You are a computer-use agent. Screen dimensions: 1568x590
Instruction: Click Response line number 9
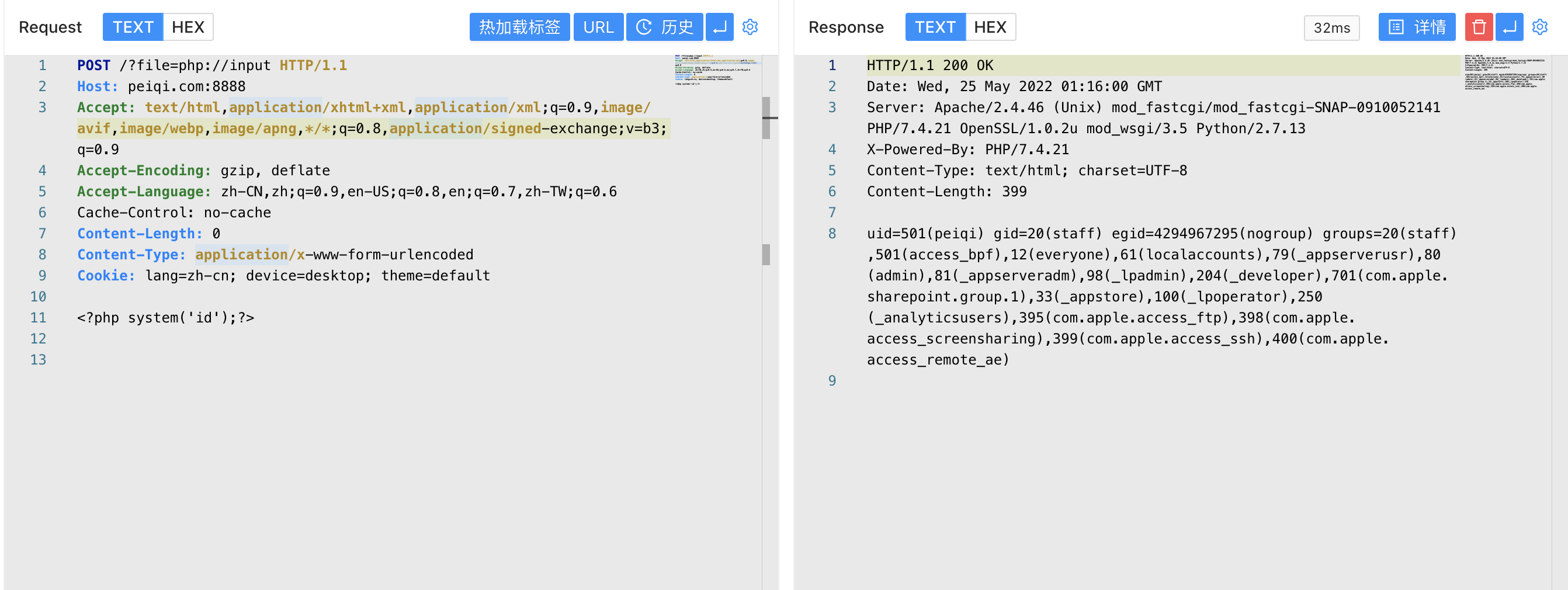832,381
